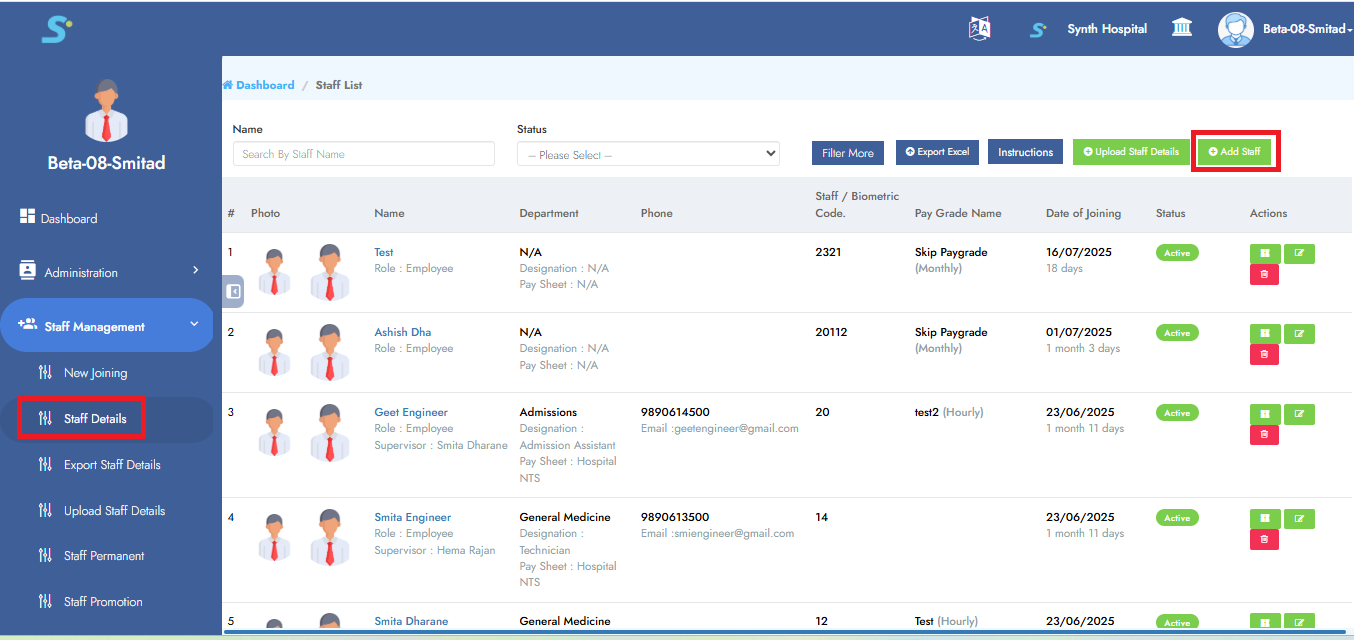The image size is (1354, 640).
Task: Click the Search By Staff Name field
Action: click(x=363, y=154)
